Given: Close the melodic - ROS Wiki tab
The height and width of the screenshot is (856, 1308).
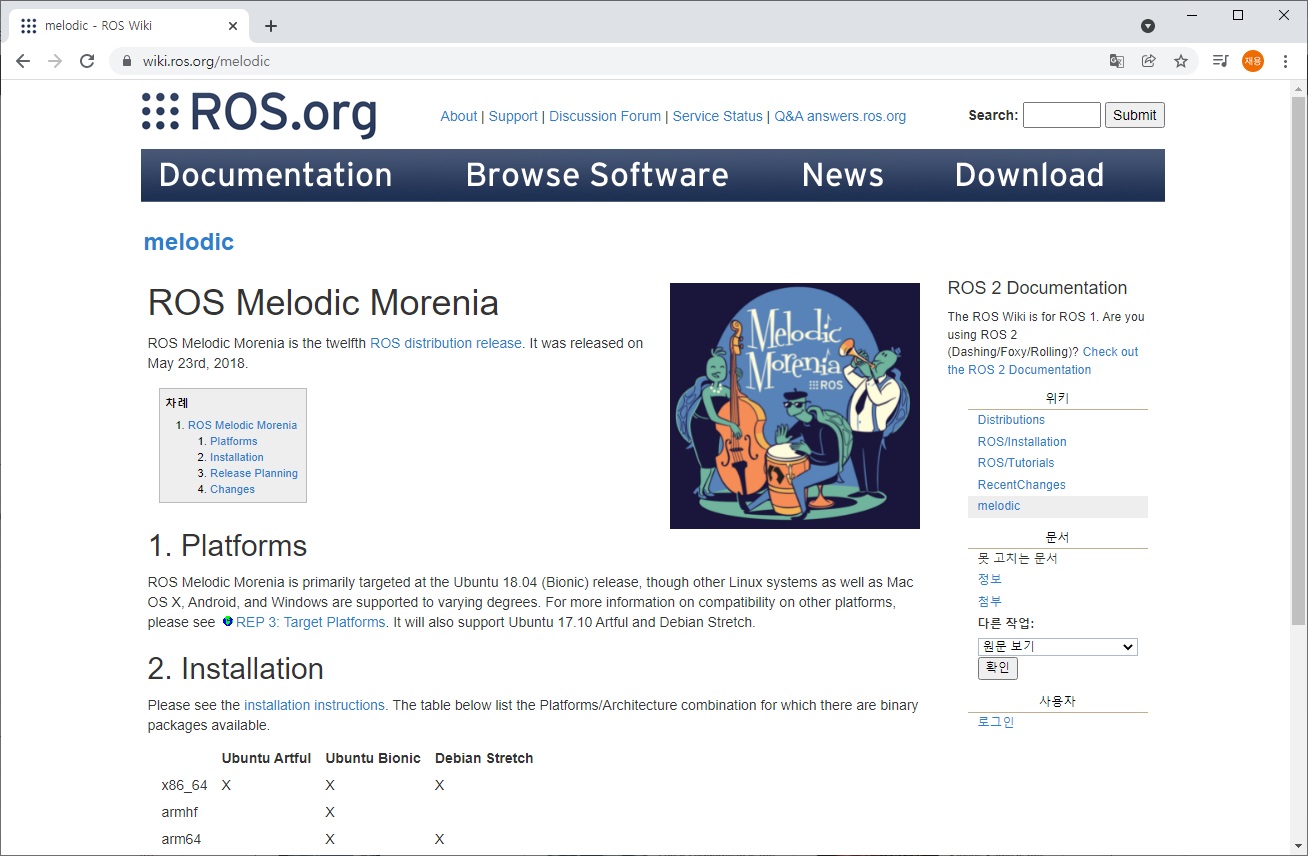Looking at the screenshot, I should (231, 26).
